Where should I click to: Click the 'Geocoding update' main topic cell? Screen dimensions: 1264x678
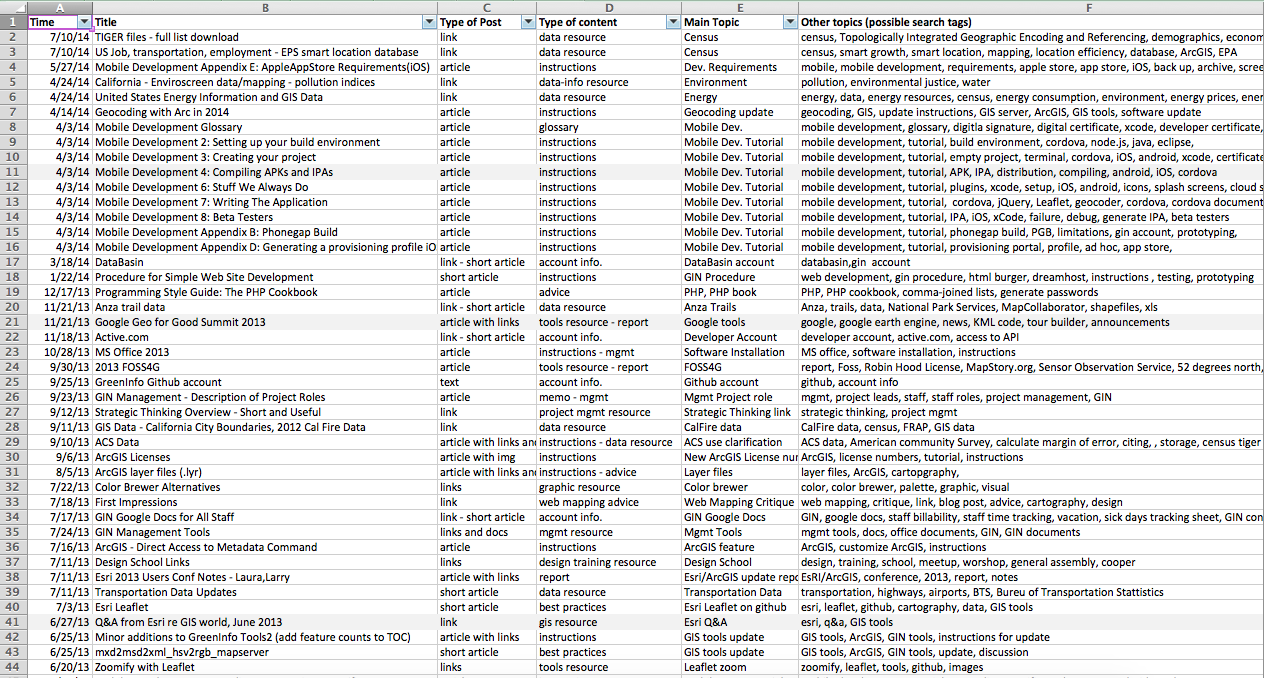[740, 112]
